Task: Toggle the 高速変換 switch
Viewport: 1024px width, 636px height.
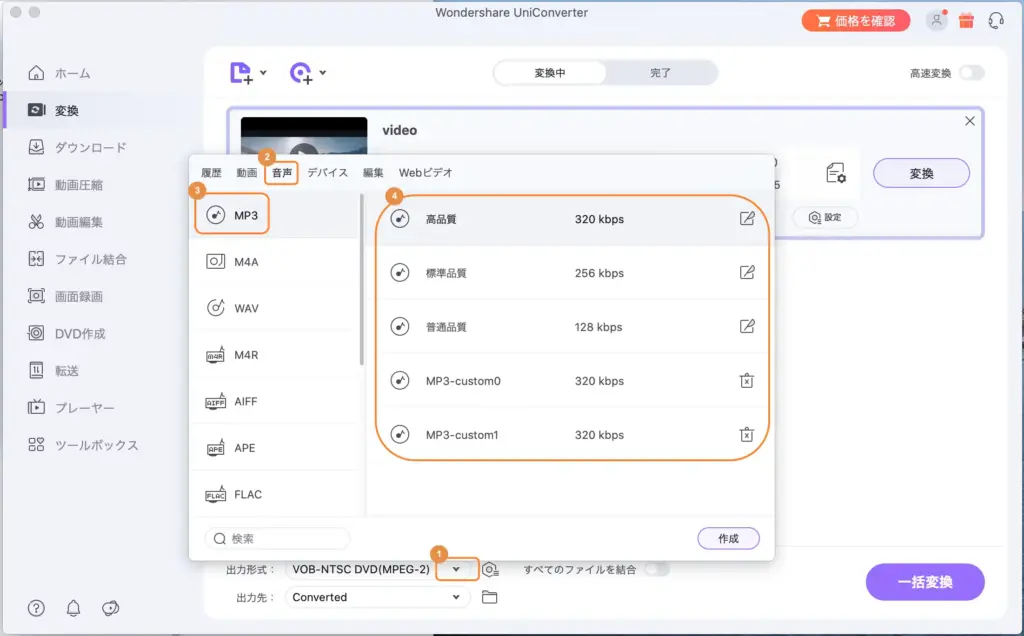Action: pos(971,73)
